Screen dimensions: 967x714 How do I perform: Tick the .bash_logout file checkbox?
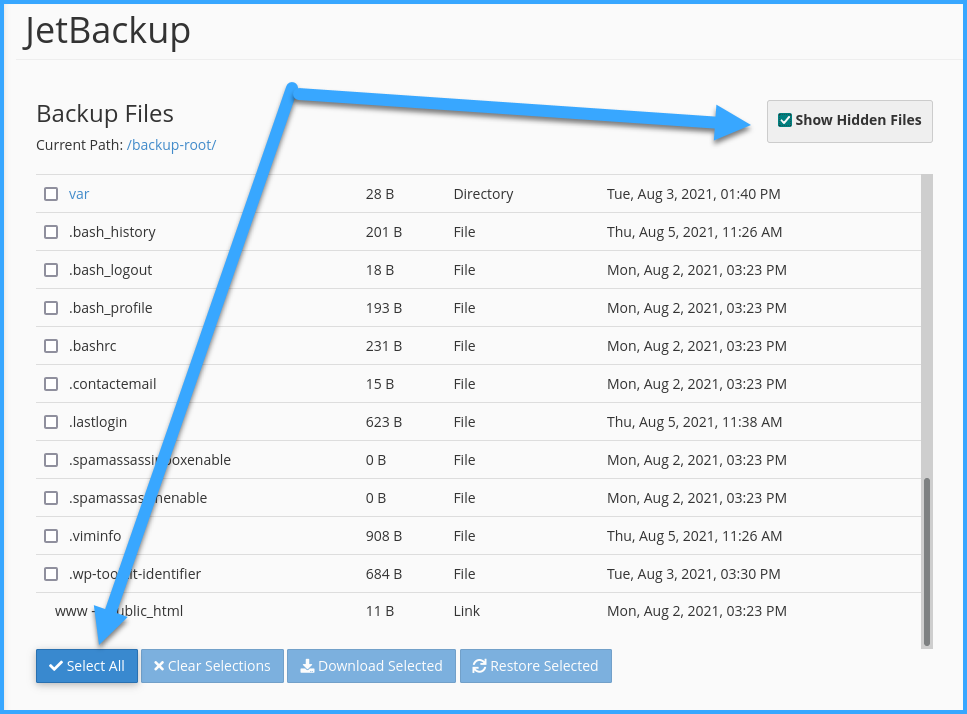click(x=51, y=270)
